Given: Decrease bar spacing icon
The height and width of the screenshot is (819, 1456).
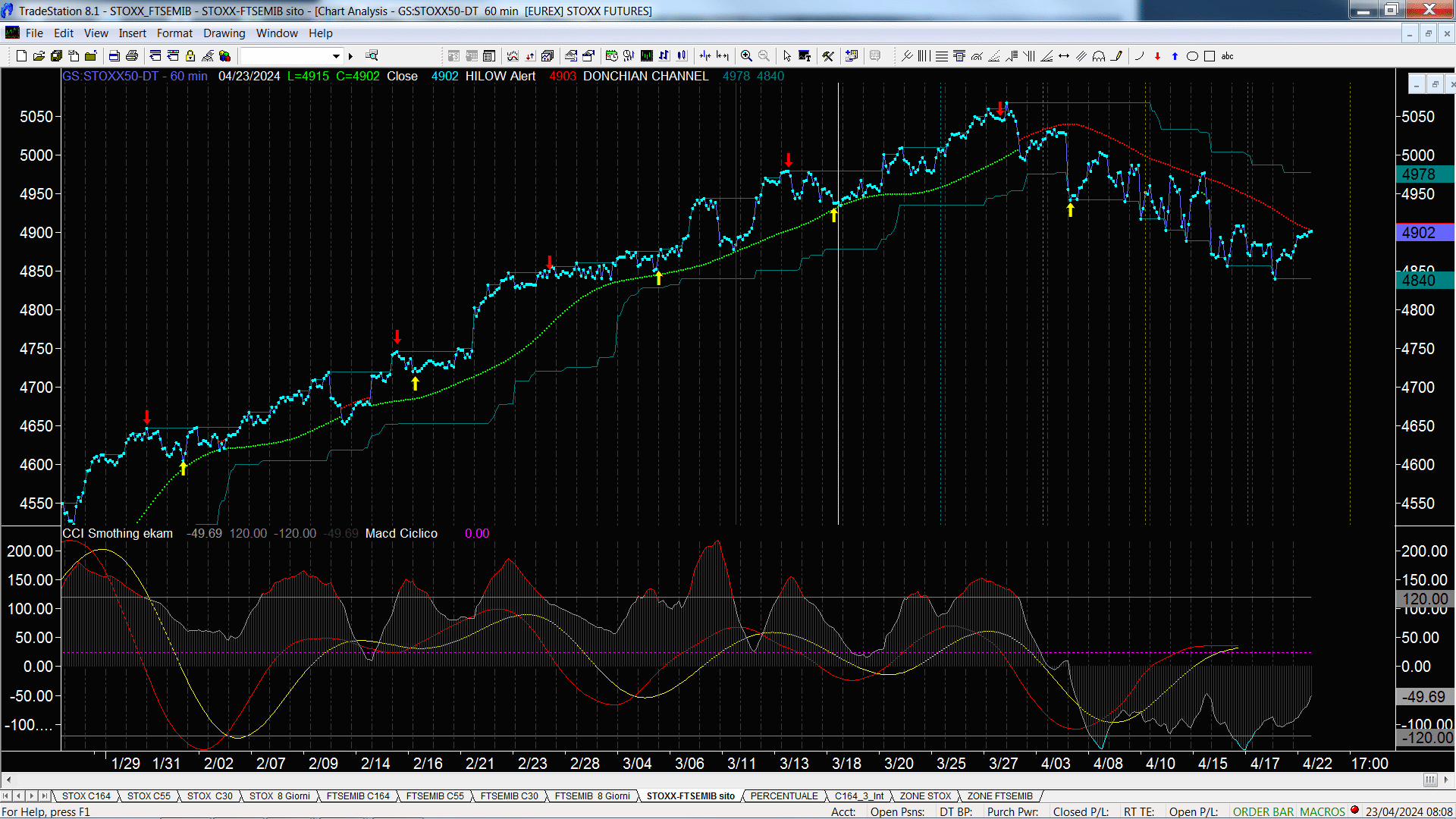Looking at the screenshot, I should point(705,56).
